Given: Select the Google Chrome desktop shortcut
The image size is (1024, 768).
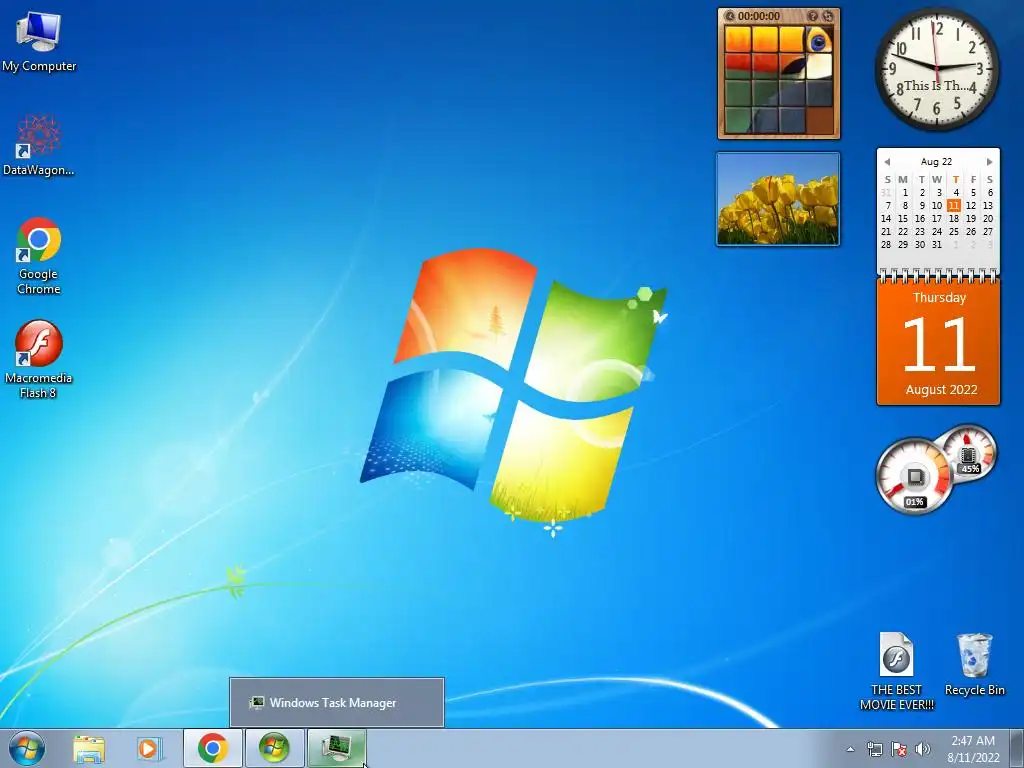Looking at the screenshot, I should (x=39, y=256).
